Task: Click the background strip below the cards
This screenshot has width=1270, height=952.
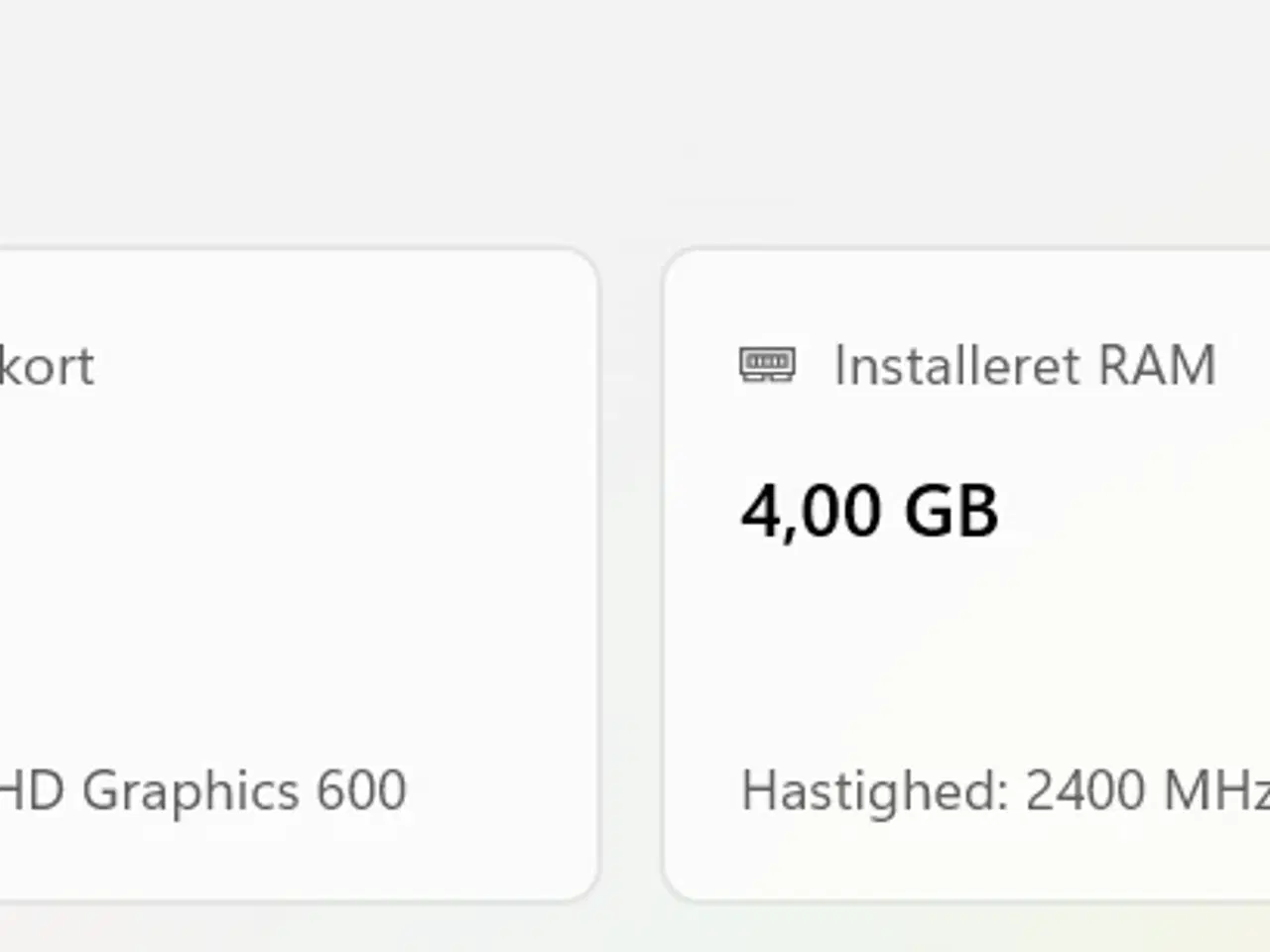Action: point(635,930)
